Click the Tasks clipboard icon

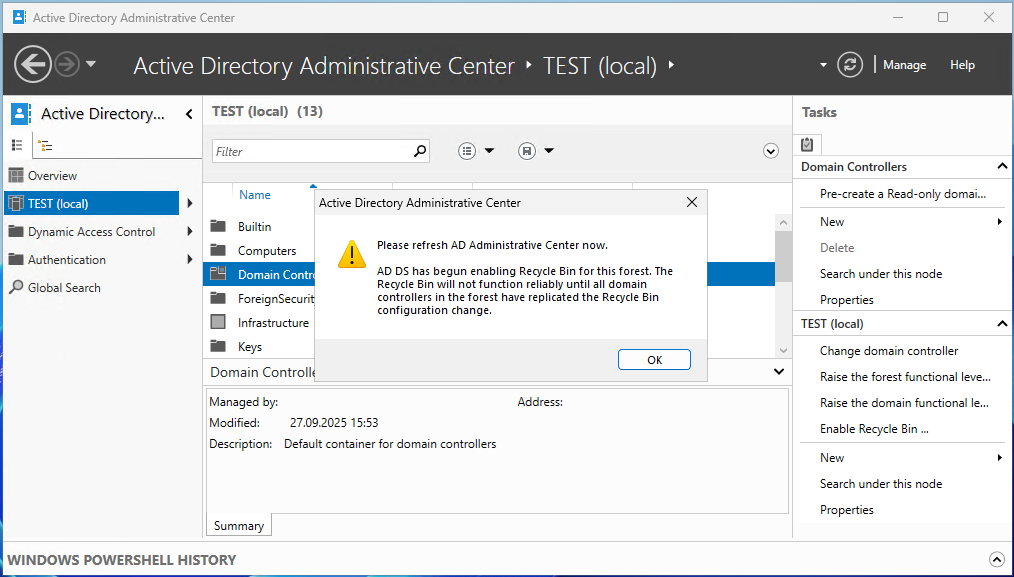click(808, 144)
